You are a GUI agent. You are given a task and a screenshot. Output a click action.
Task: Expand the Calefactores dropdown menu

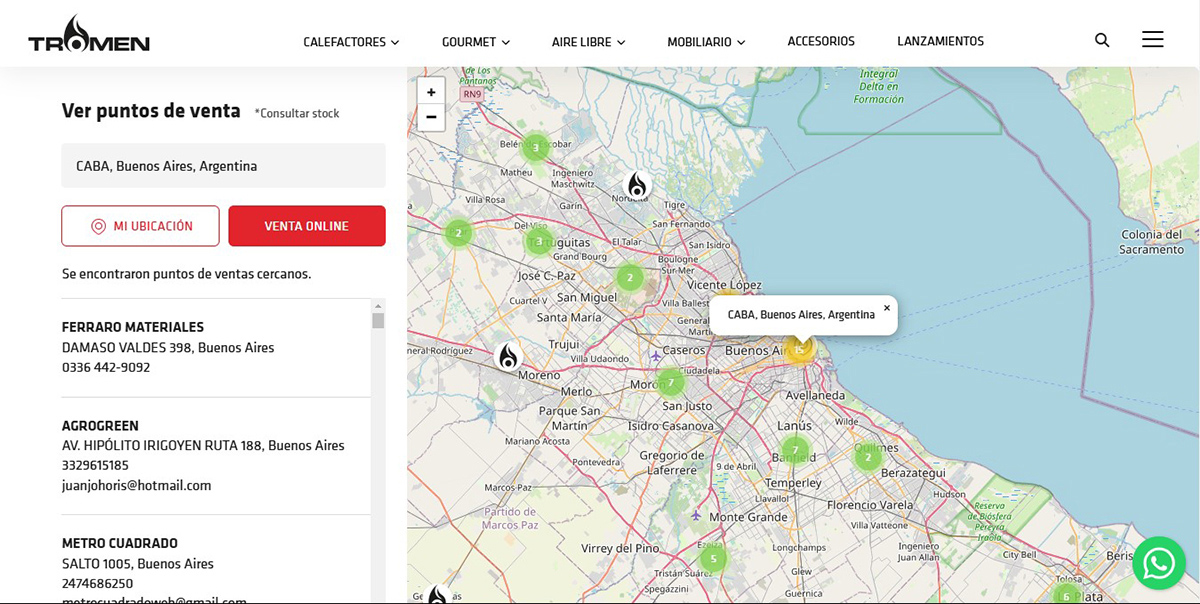click(x=351, y=42)
